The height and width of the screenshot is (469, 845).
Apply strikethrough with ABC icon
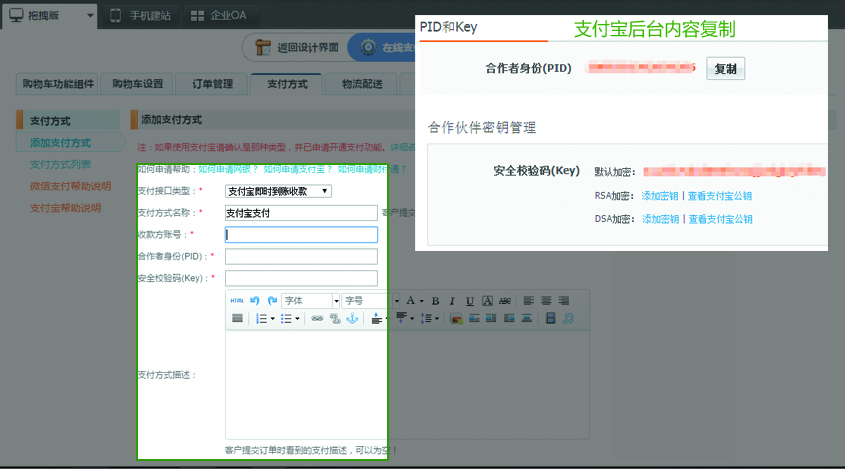[x=504, y=301]
